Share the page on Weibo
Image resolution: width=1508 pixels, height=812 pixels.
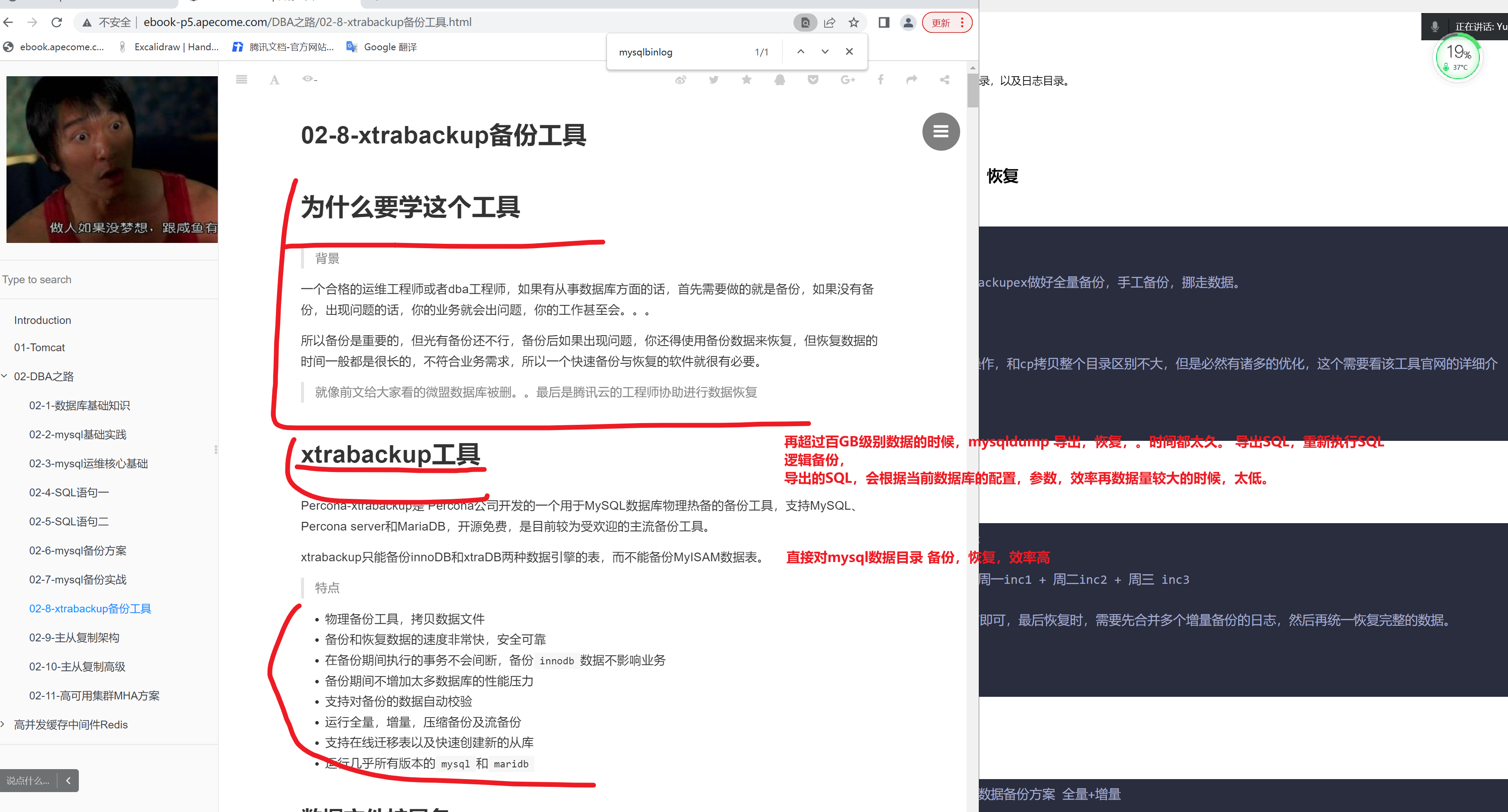click(x=680, y=80)
